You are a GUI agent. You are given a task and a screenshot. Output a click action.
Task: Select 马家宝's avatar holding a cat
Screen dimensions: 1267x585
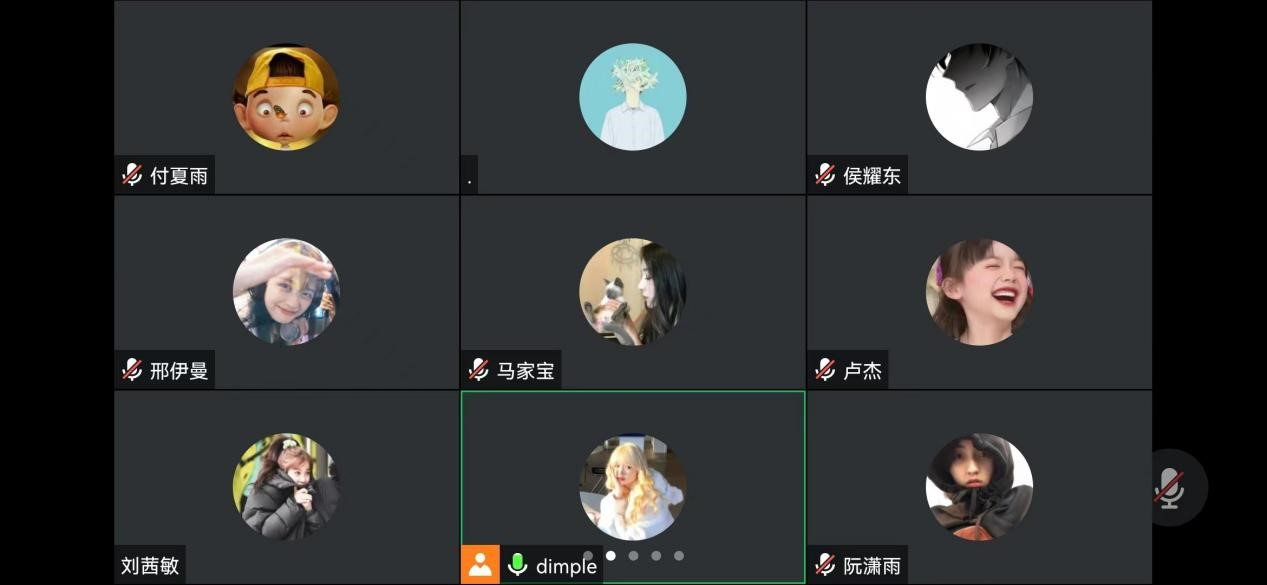coord(633,292)
